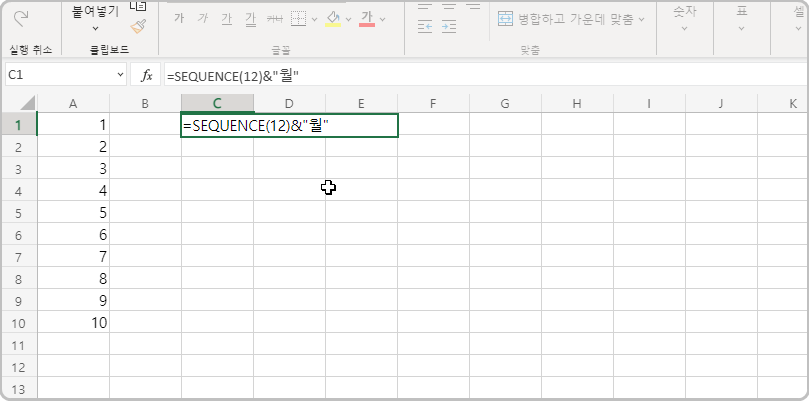809x409 pixels.
Task: Expand the 숫자 number group
Action: pyautogui.click(x=685, y=20)
